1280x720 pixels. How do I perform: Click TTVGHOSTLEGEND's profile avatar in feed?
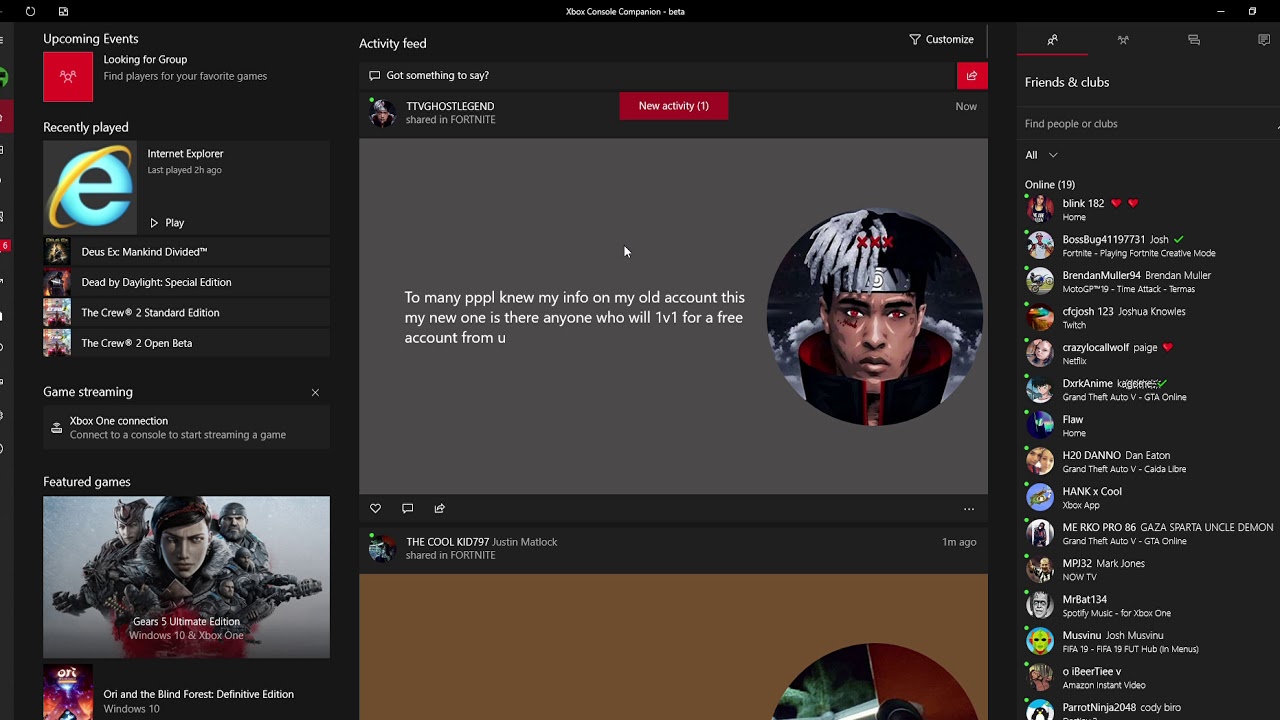click(382, 112)
